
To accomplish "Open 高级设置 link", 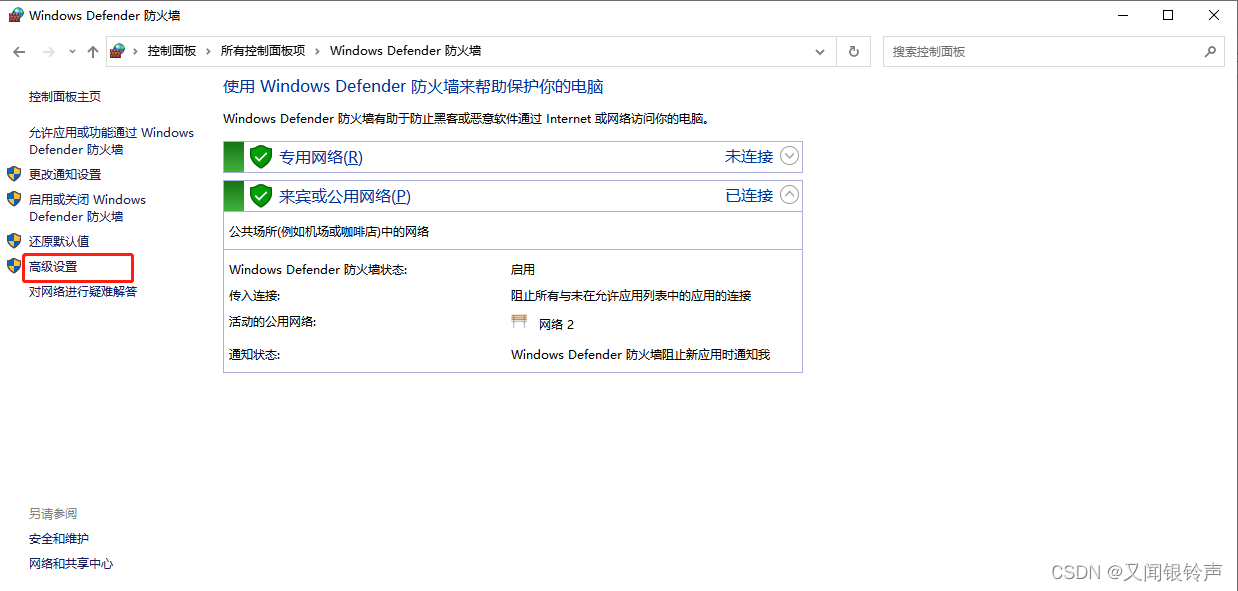I will point(53,267).
